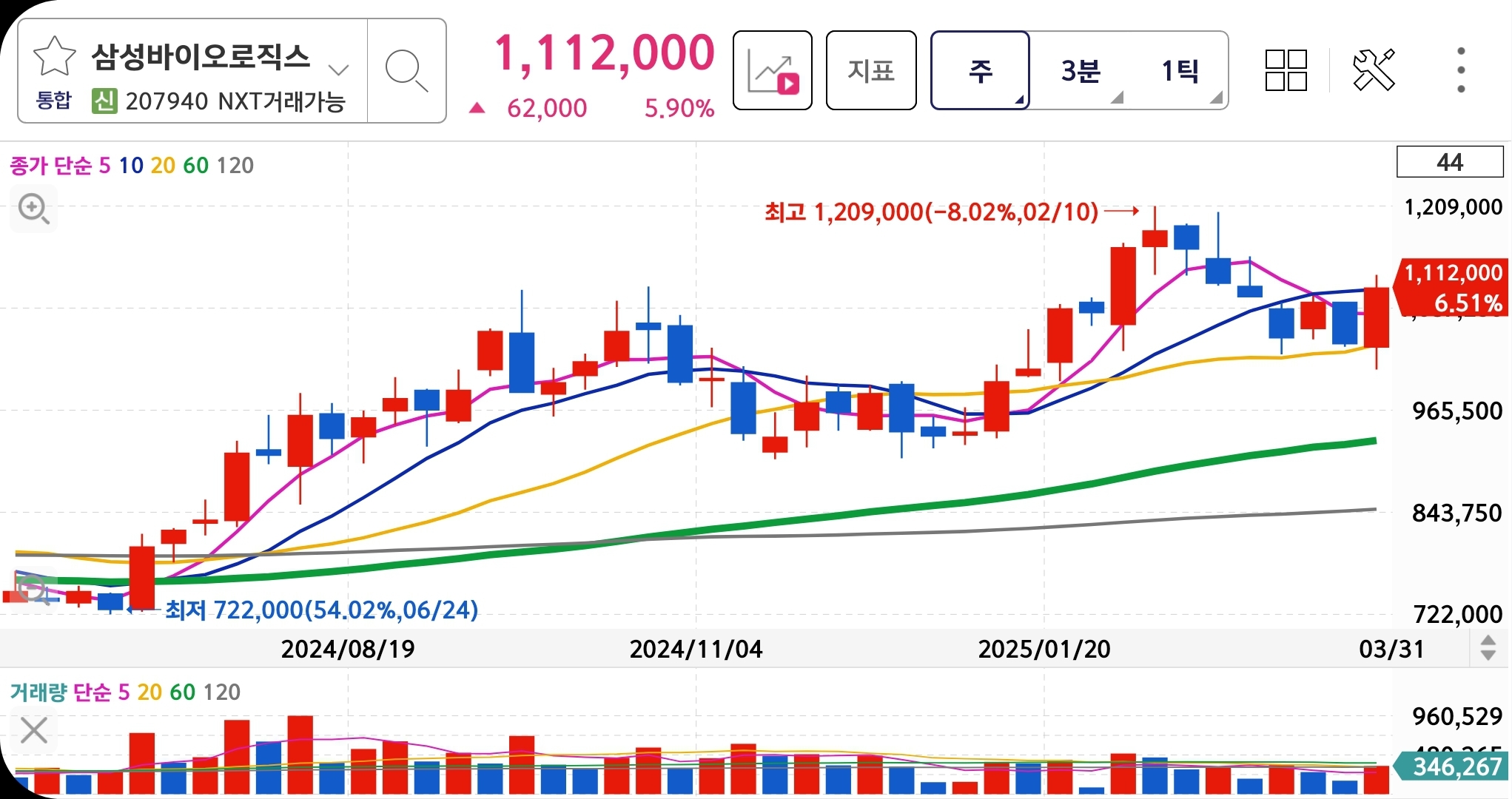1512x799 pixels.
Task: Click the 20-period price moving average label
Action: tap(163, 165)
